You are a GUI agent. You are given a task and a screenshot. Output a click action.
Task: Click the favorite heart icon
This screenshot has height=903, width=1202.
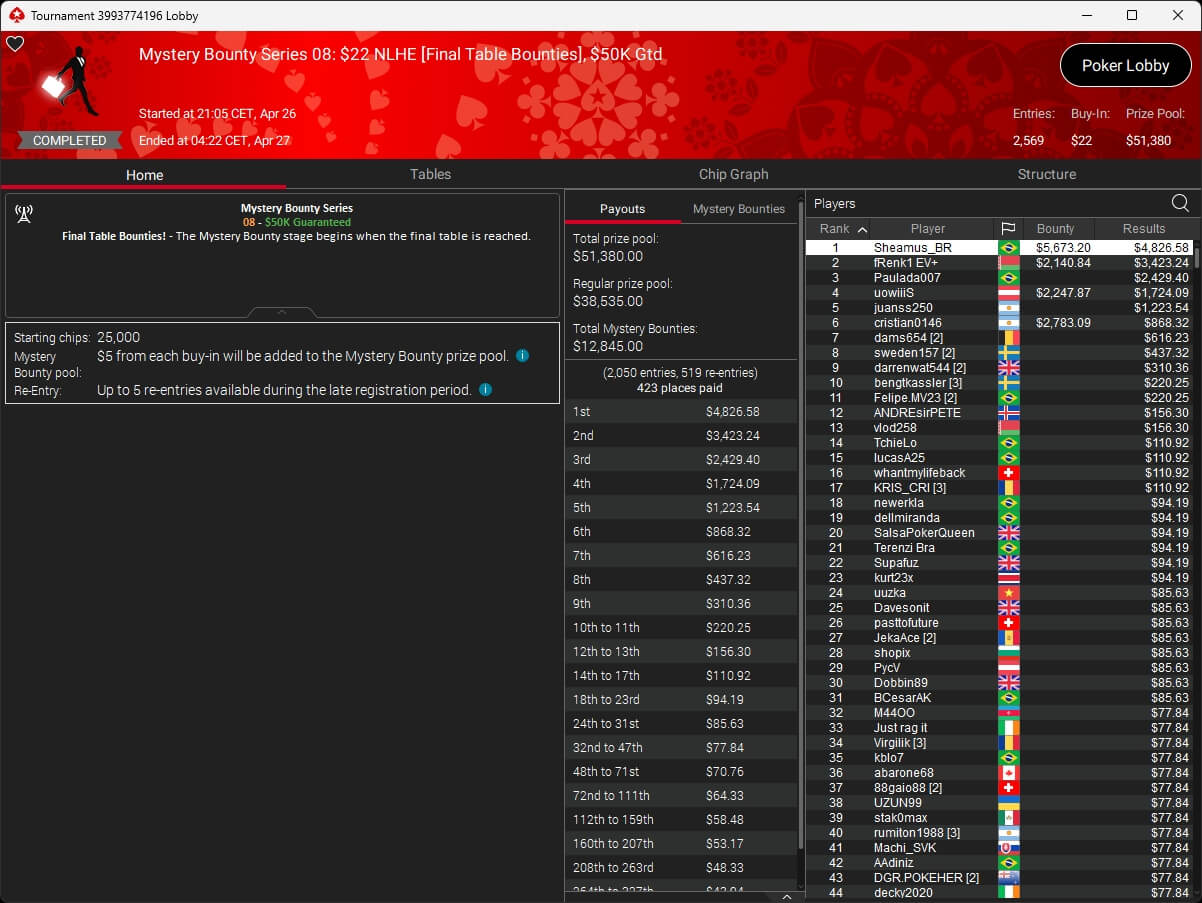click(x=15, y=44)
